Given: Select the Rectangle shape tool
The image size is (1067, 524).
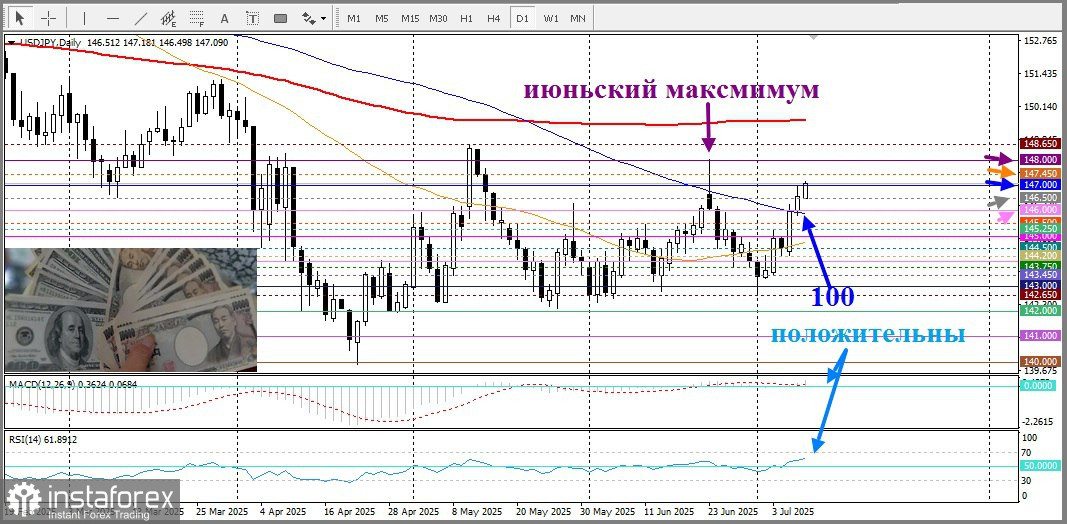Looking at the screenshot, I should (x=280, y=18).
